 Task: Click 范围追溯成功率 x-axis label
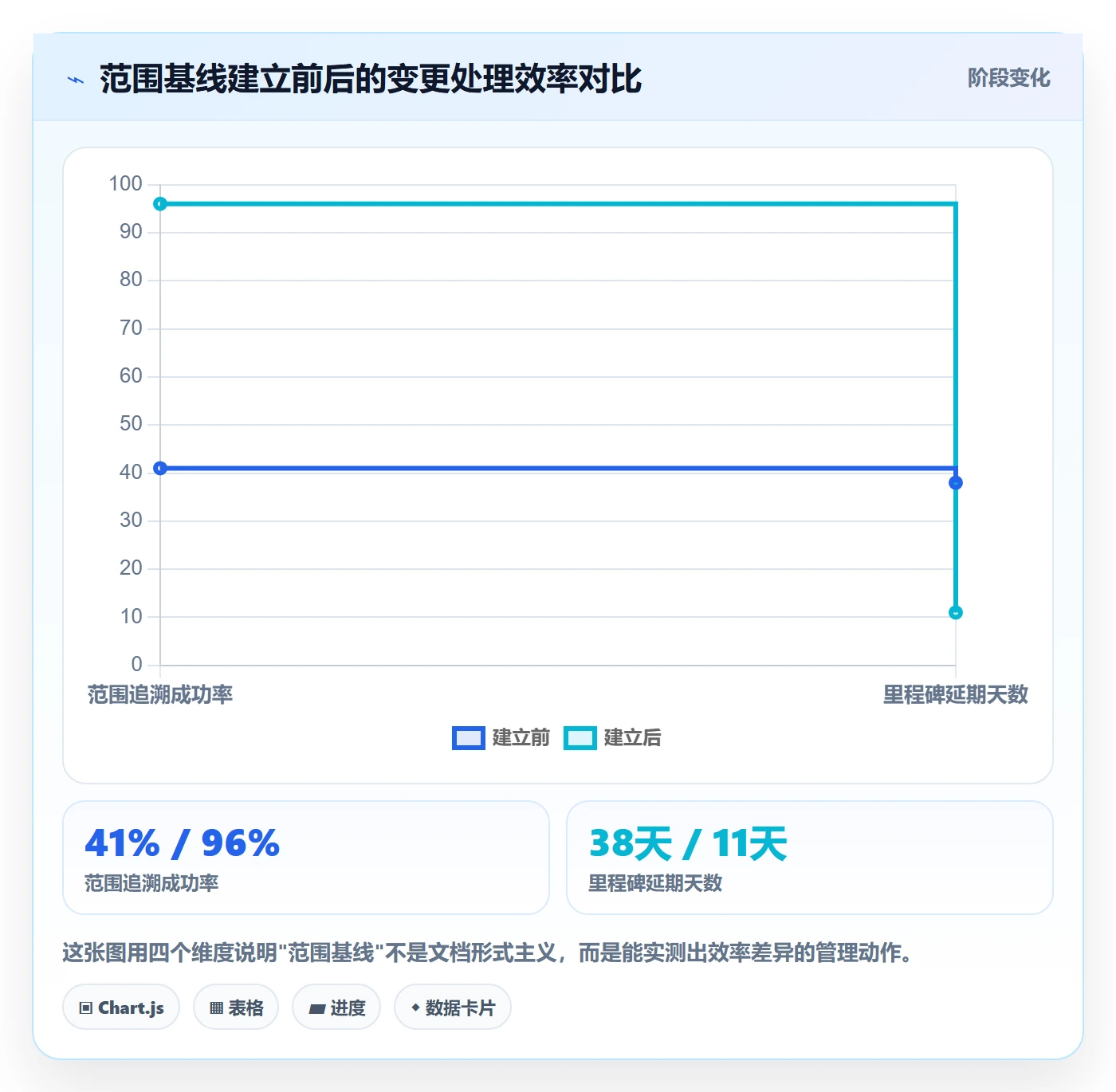(x=160, y=695)
